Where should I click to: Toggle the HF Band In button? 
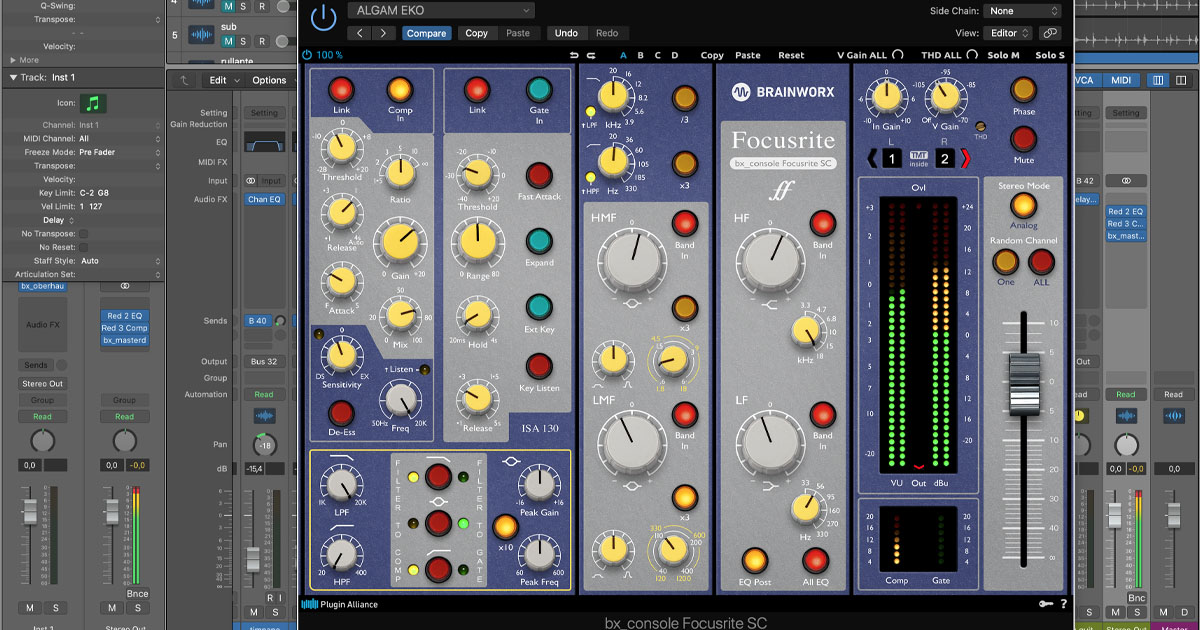(822, 223)
